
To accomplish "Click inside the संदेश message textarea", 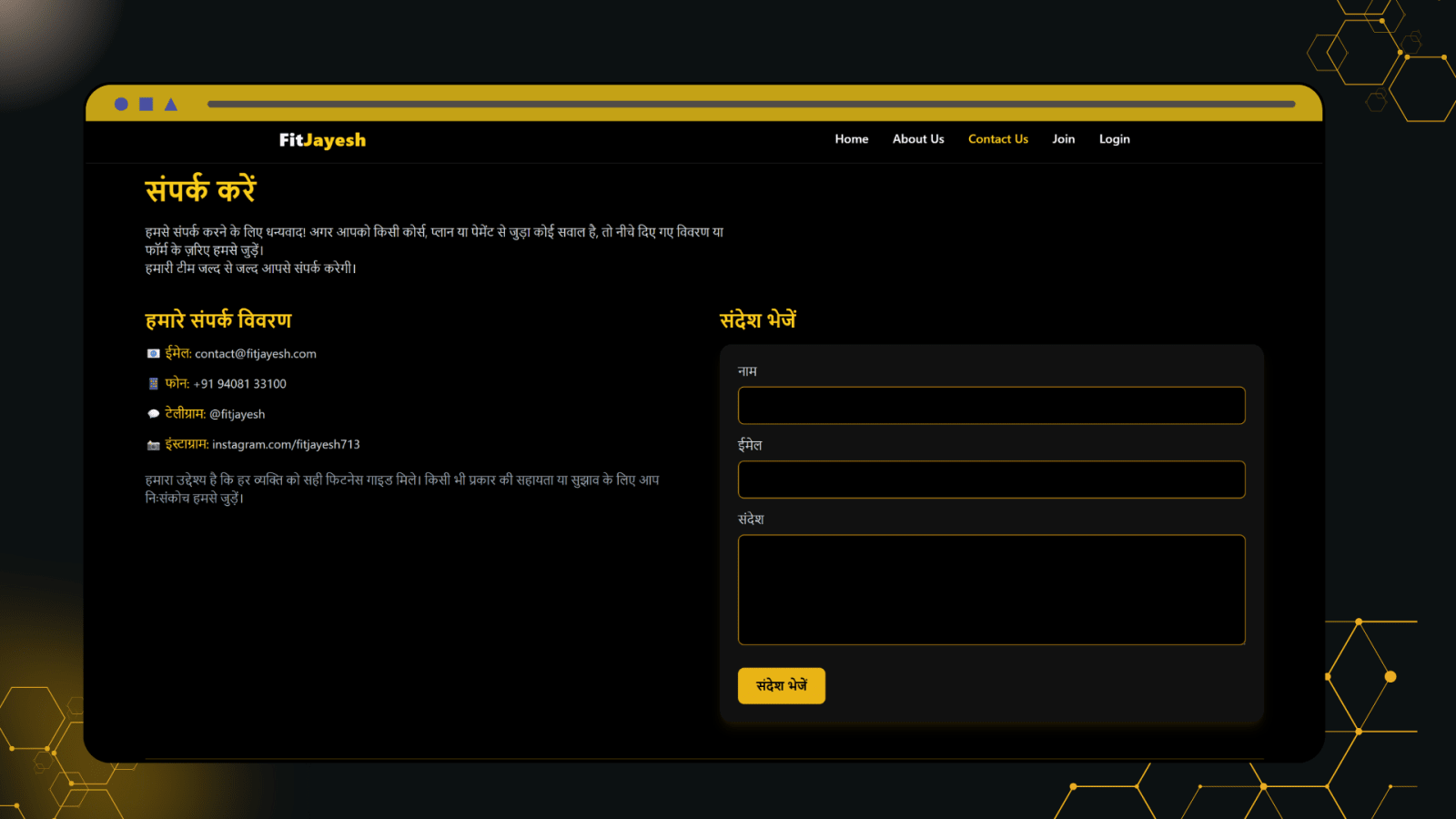I will 992,590.
